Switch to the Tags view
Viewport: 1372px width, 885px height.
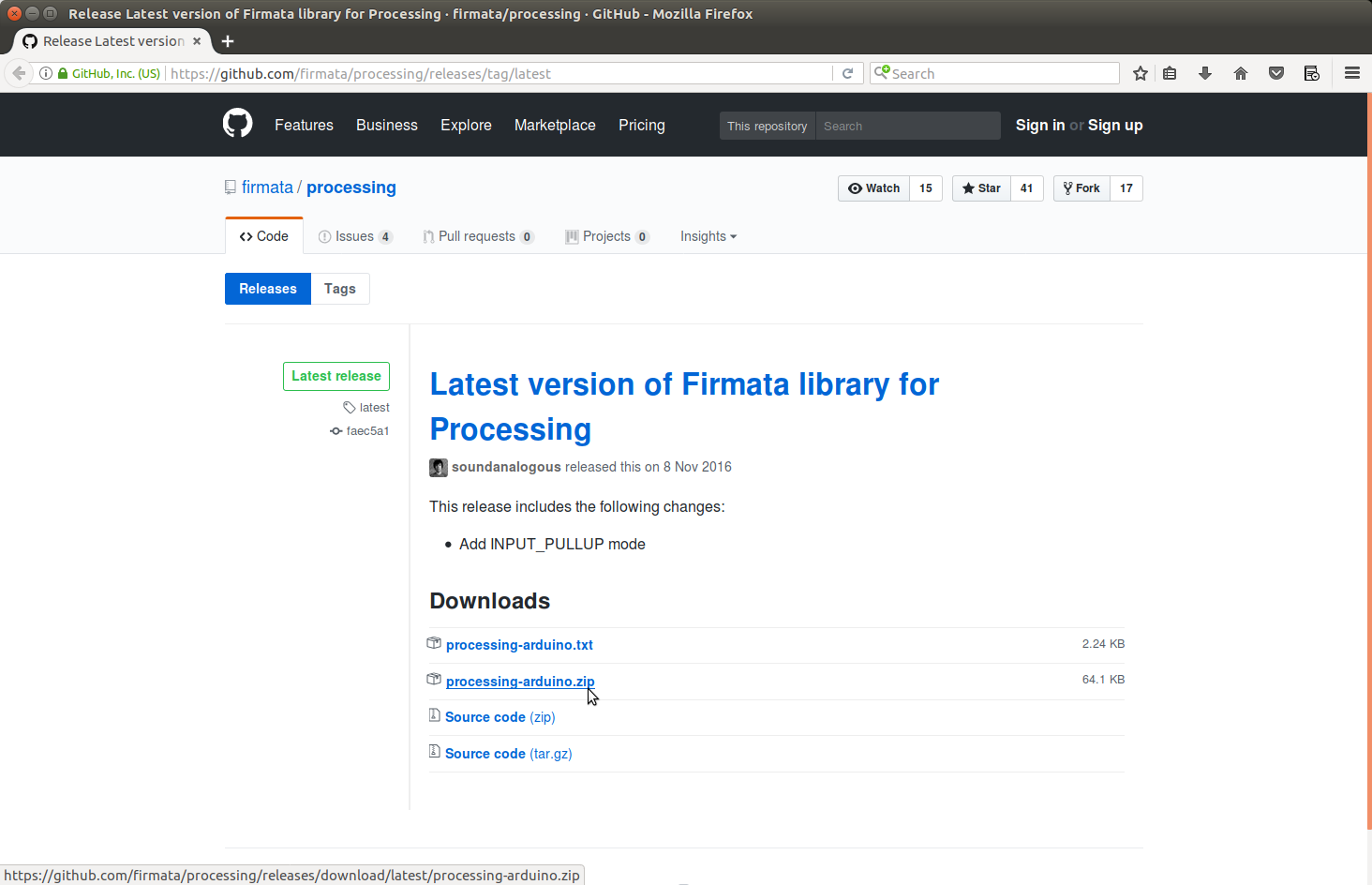pyautogui.click(x=339, y=288)
